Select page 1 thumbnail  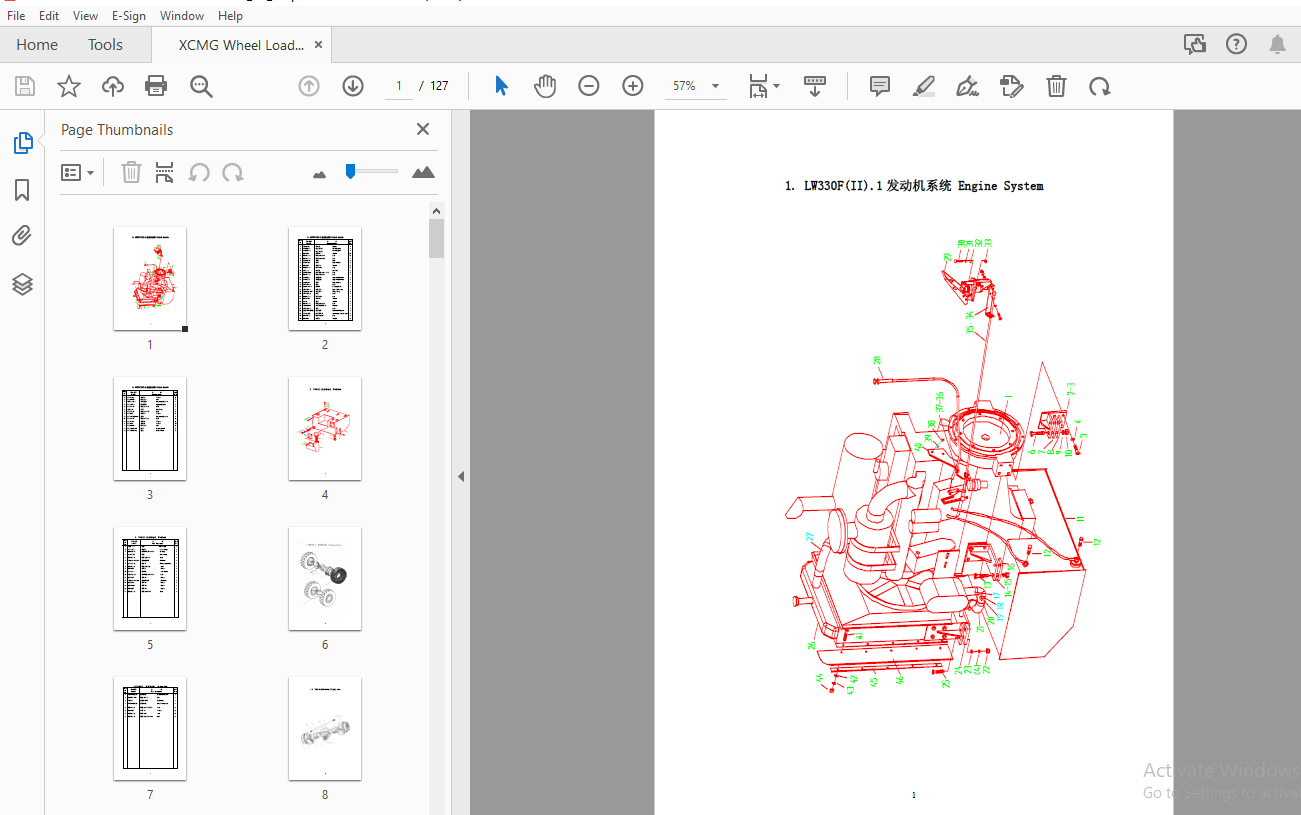coord(150,278)
